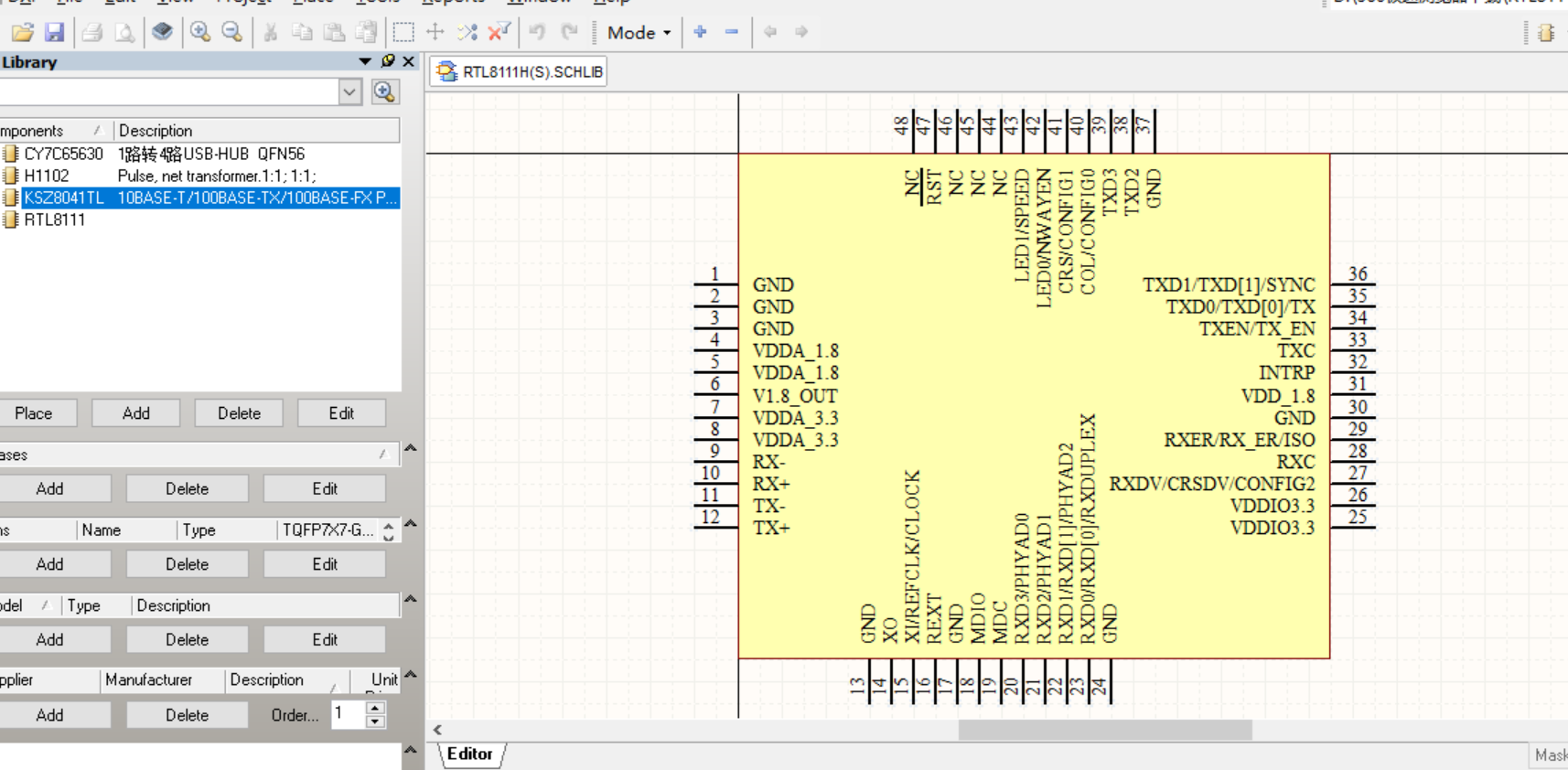Click inside the library filter text field
Screen dimensions: 1568x770
coord(169,91)
